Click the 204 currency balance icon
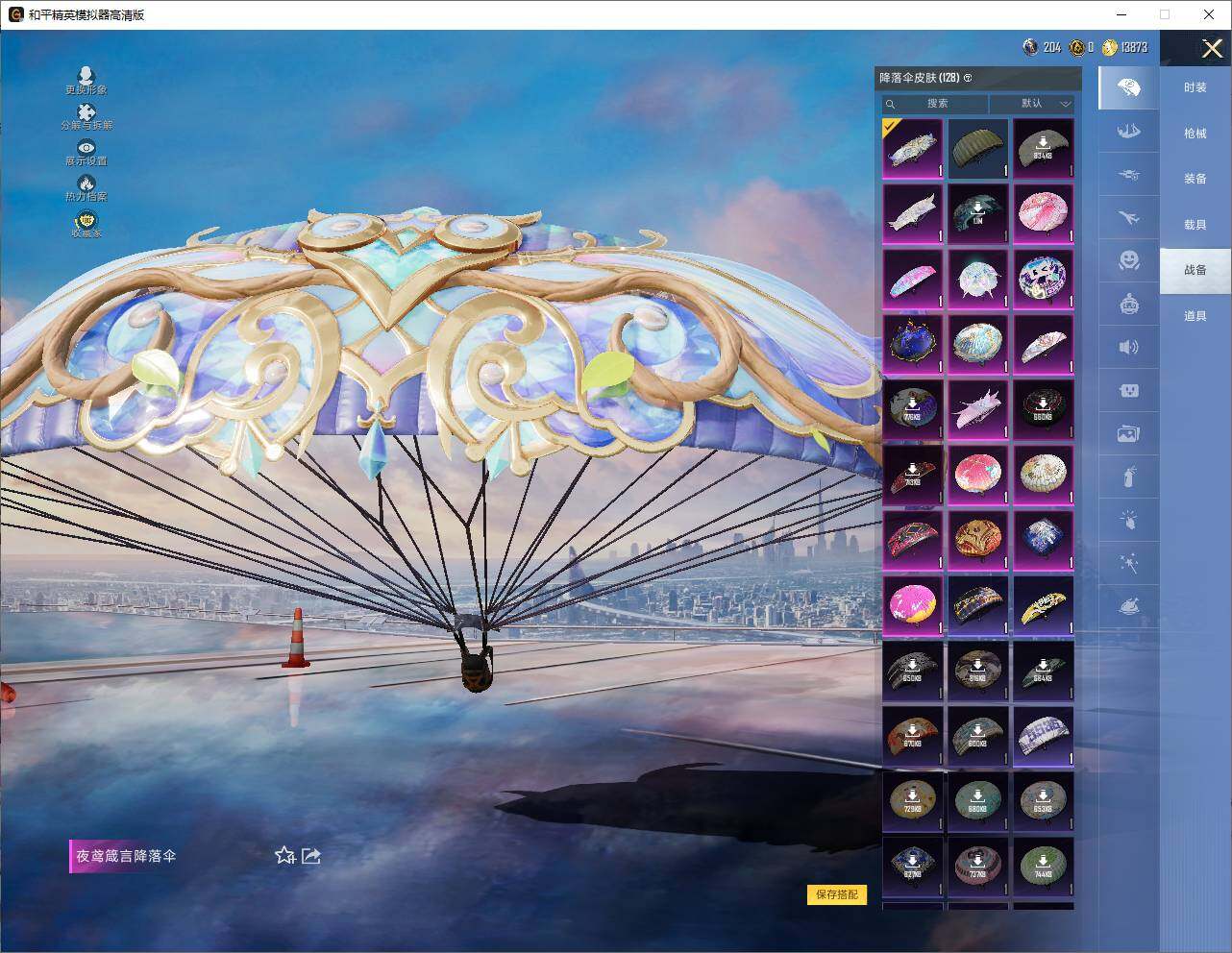 (1031, 47)
